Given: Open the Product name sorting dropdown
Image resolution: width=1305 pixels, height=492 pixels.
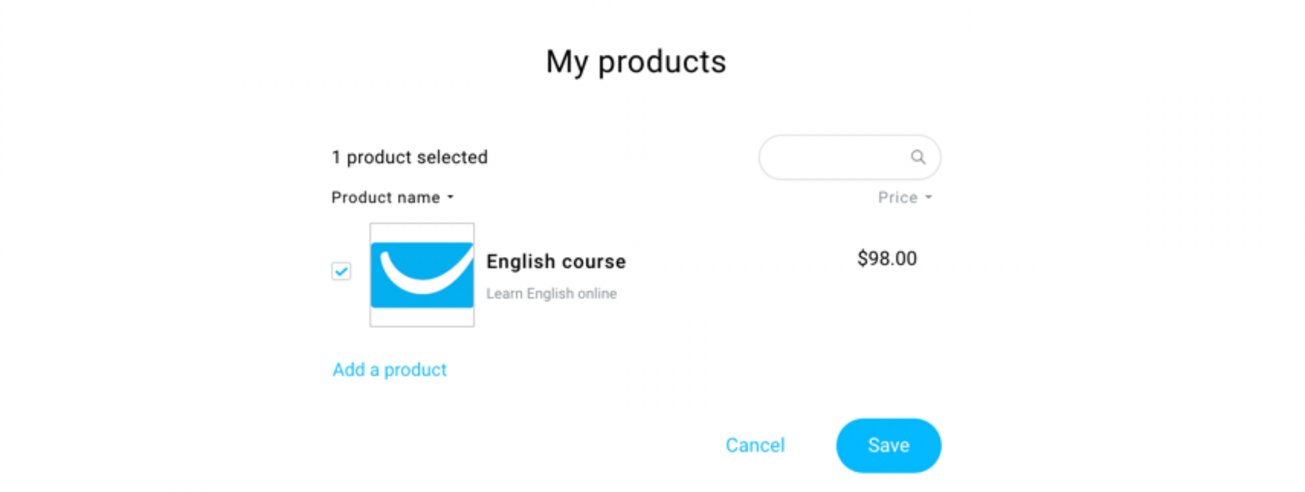Looking at the screenshot, I should tap(393, 198).
